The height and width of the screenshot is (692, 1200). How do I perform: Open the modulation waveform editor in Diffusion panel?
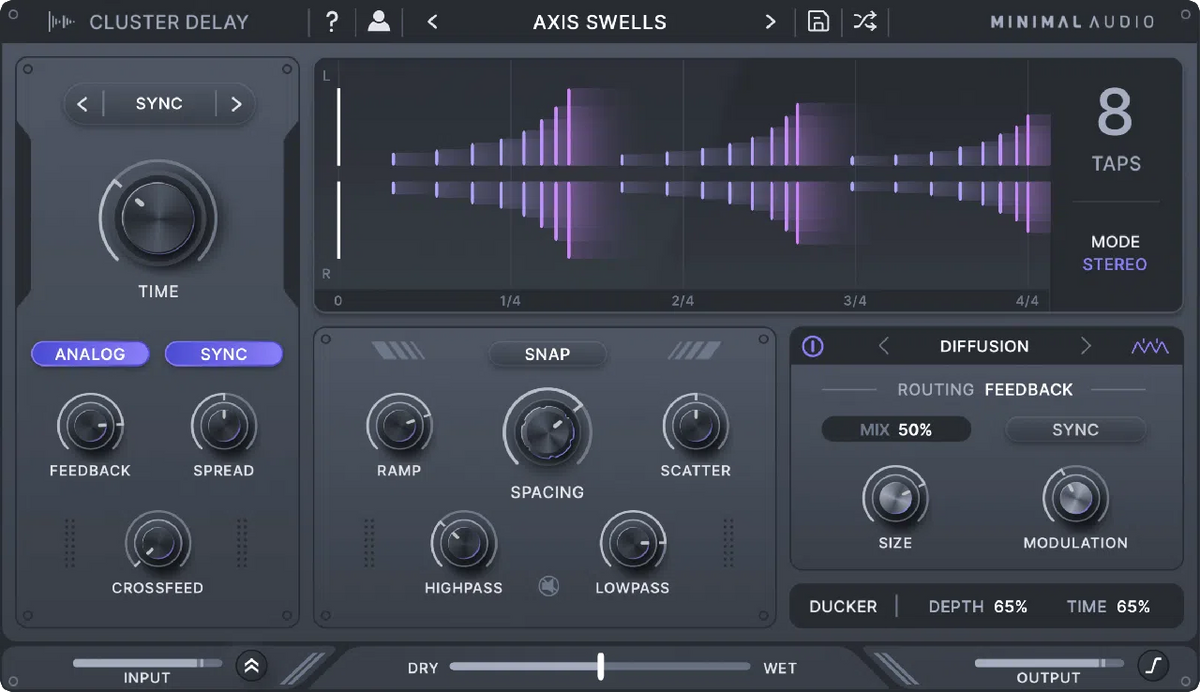pyautogui.click(x=1150, y=346)
